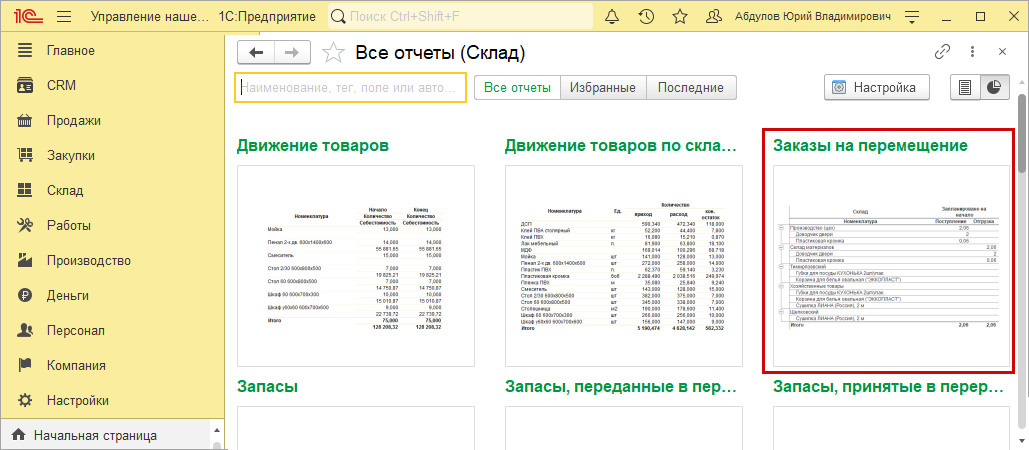Click sidebar scroll up arrow
Viewport: 1029px width, 450px height.
(x=216, y=430)
